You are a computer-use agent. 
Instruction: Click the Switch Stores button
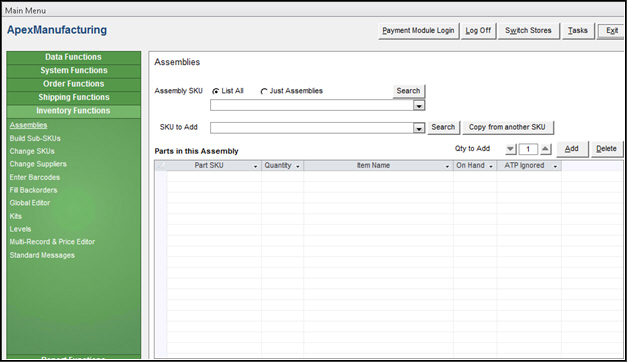tap(528, 31)
